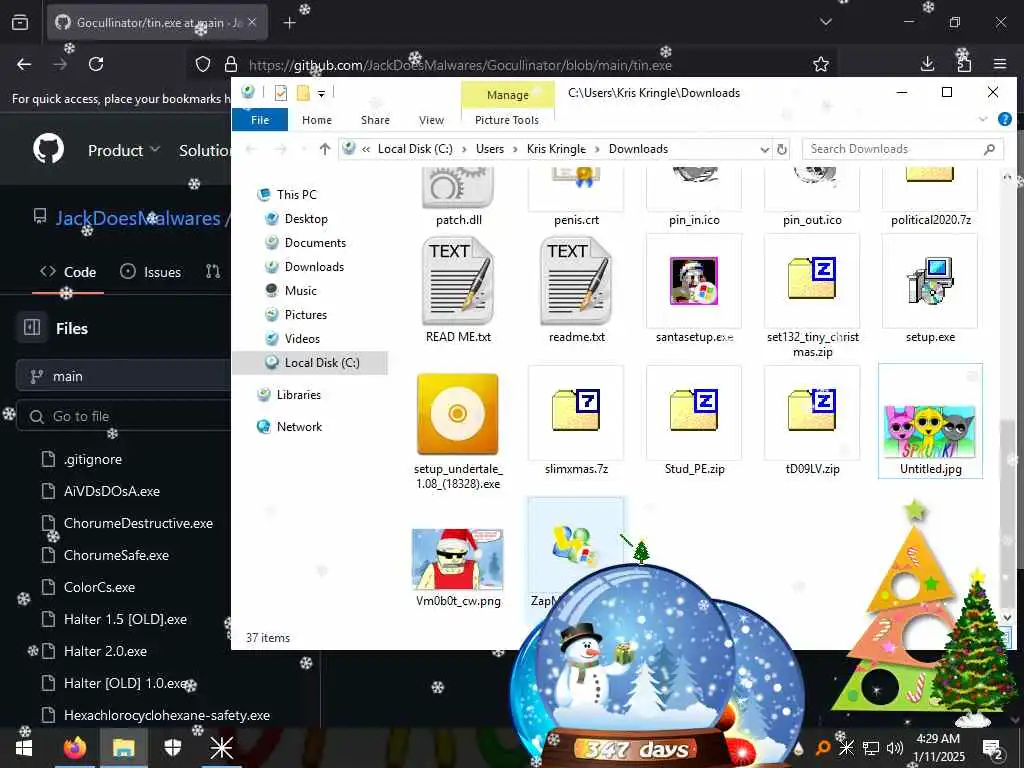This screenshot has width=1024, height=768.
Task: Click Explorer up-directory arrow
Action: 325,149
